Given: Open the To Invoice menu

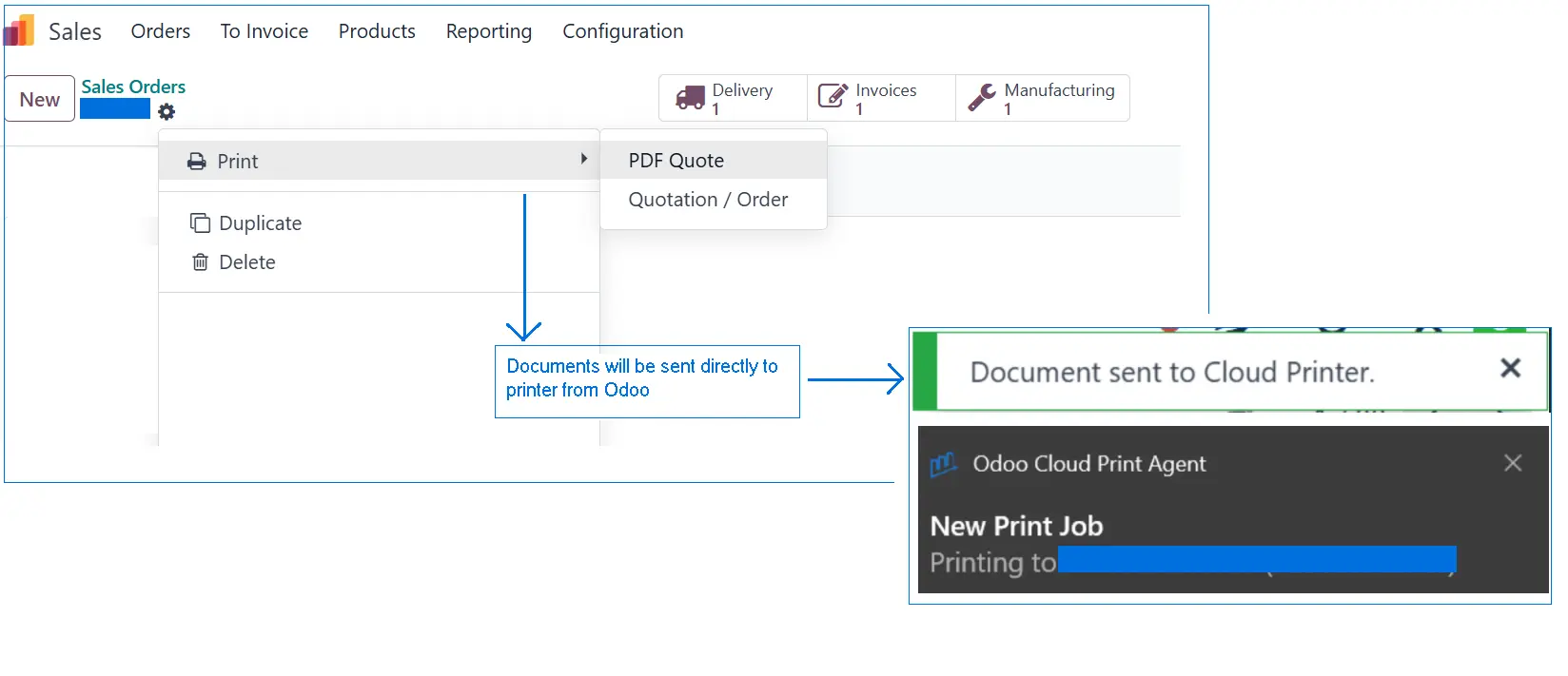Looking at the screenshot, I should pyautogui.click(x=265, y=31).
